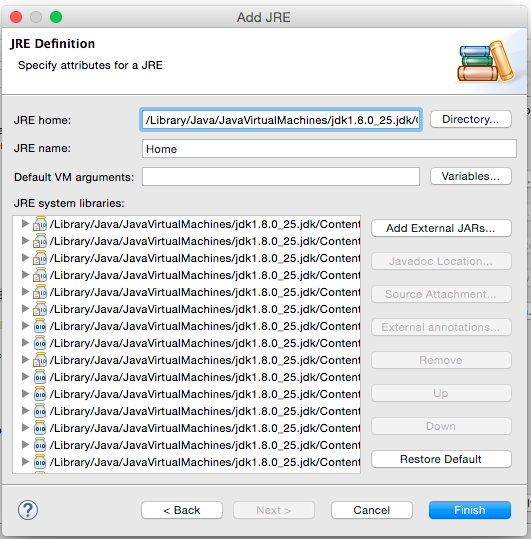
Task: Click Add External JARs... button
Action: (x=441, y=228)
